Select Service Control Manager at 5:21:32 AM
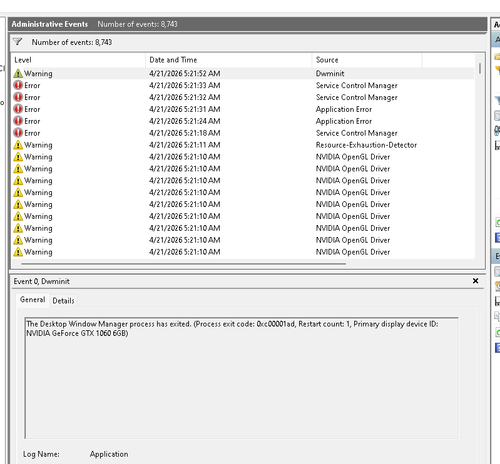Viewport: 500px width, 464px height. [357, 97]
